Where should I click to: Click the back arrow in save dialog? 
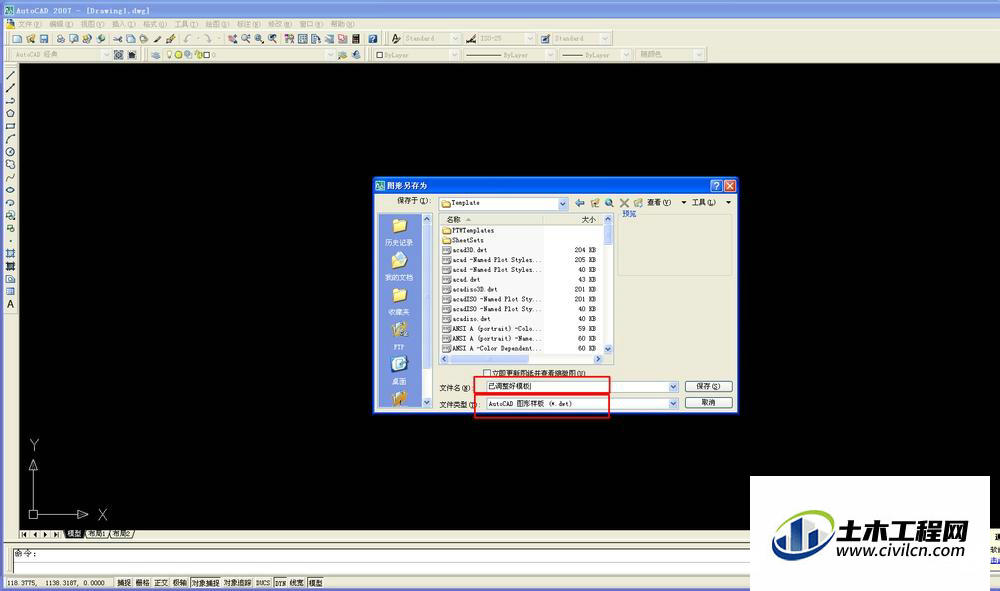[x=580, y=203]
